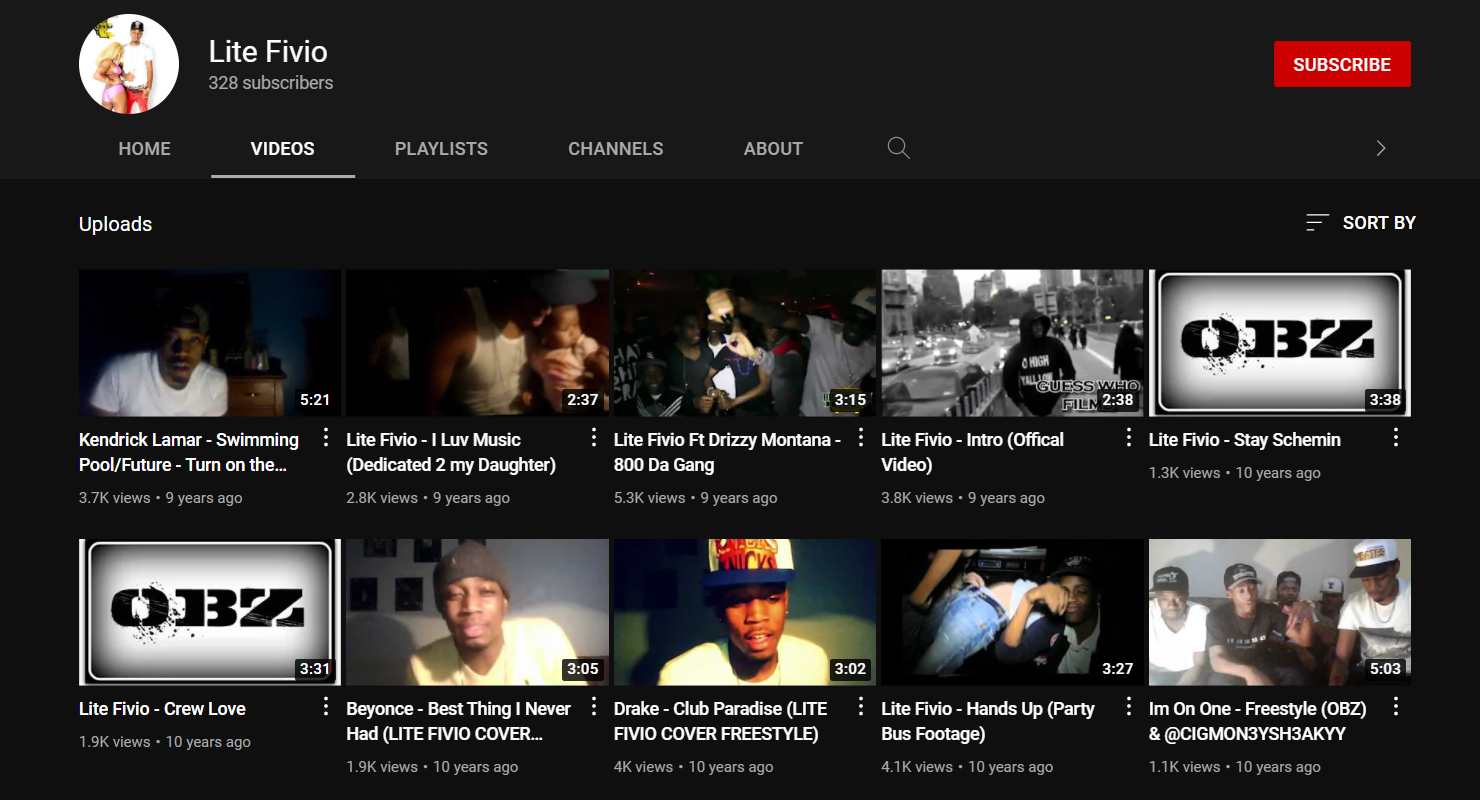
Task: Open options menu for Kendrick Lamar Swimming Pool video
Action: tap(326, 438)
